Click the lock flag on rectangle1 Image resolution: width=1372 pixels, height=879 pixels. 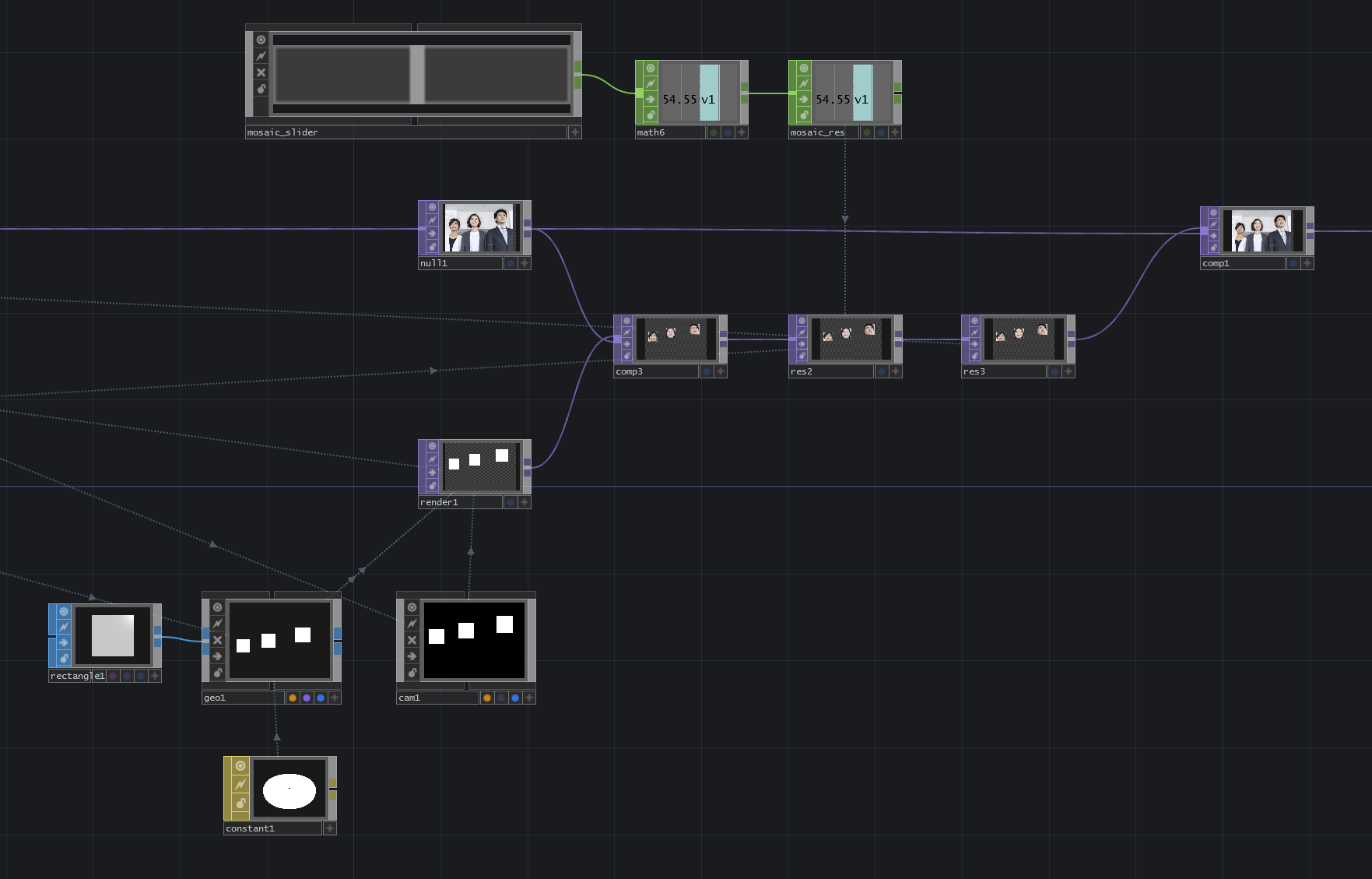click(x=63, y=658)
